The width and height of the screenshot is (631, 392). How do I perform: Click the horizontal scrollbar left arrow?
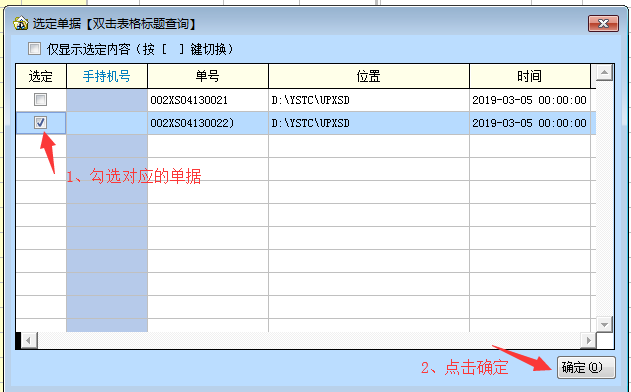click(28, 340)
